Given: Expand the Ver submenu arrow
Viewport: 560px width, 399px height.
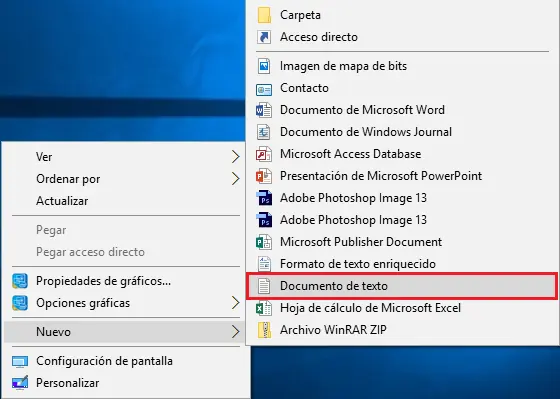Looking at the screenshot, I should 235,157.
